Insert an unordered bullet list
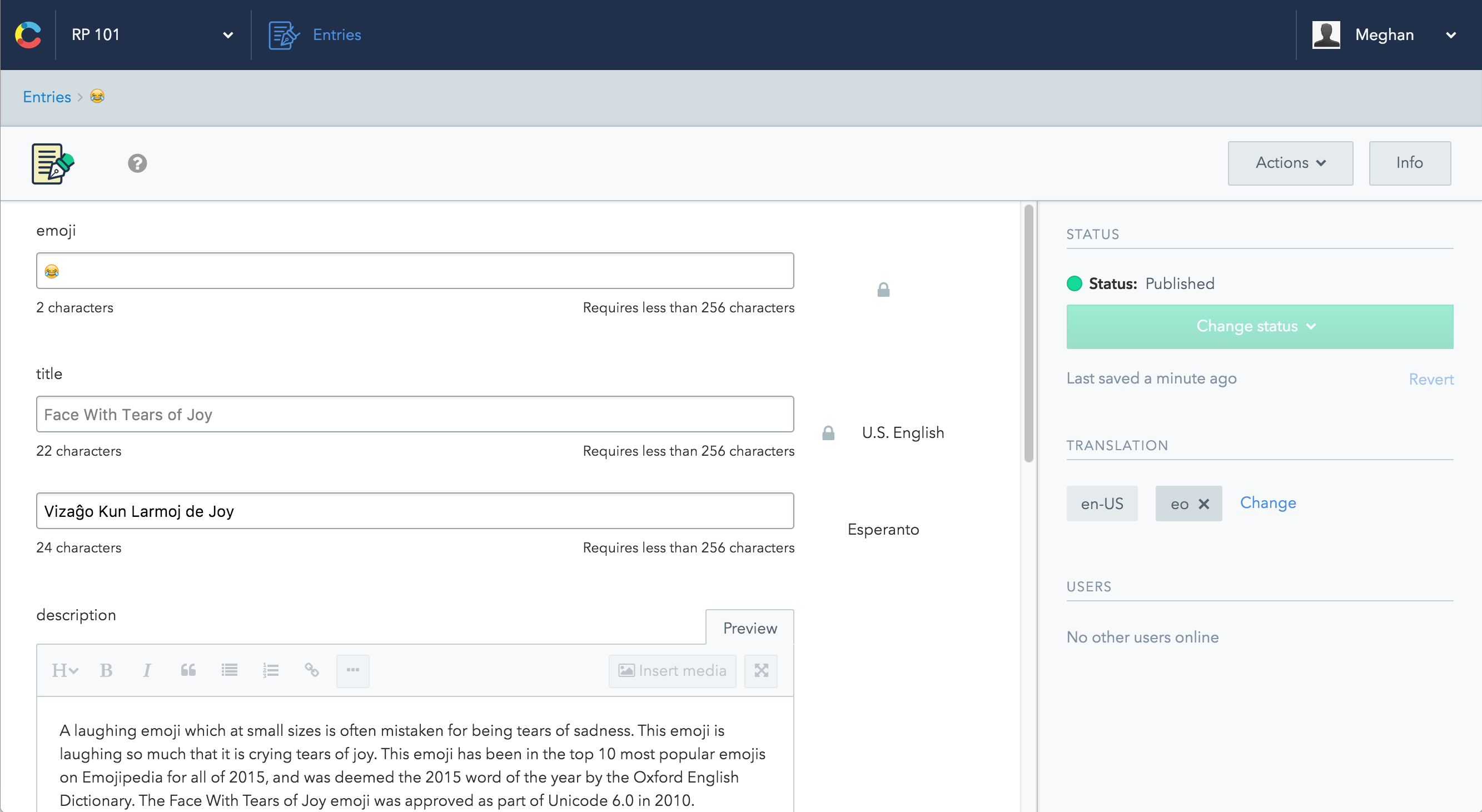This screenshot has height=812, width=1482. [x=229, y=670]
